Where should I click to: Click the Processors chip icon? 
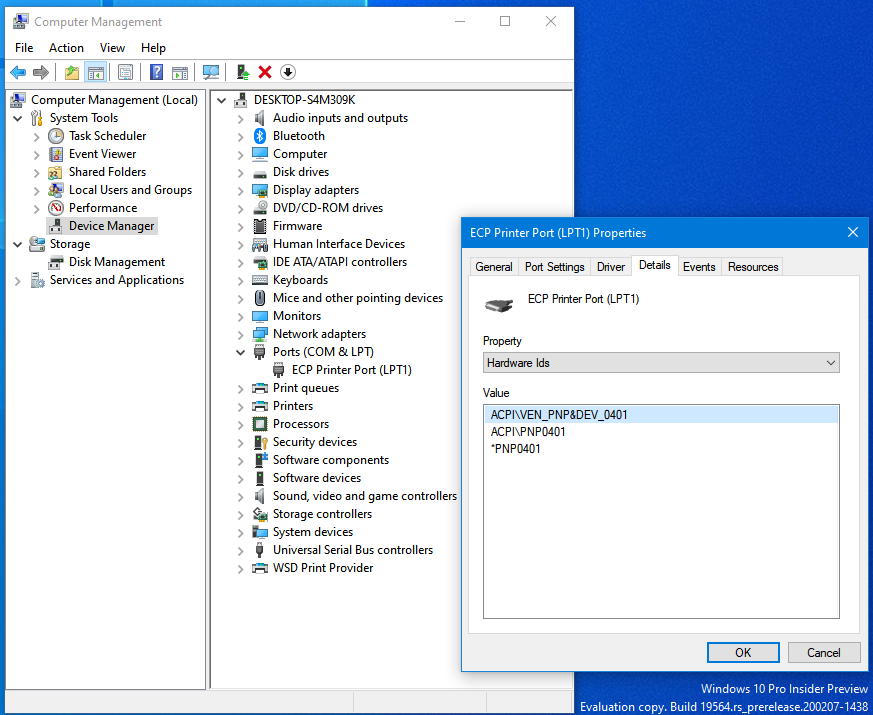click(260, 424)
